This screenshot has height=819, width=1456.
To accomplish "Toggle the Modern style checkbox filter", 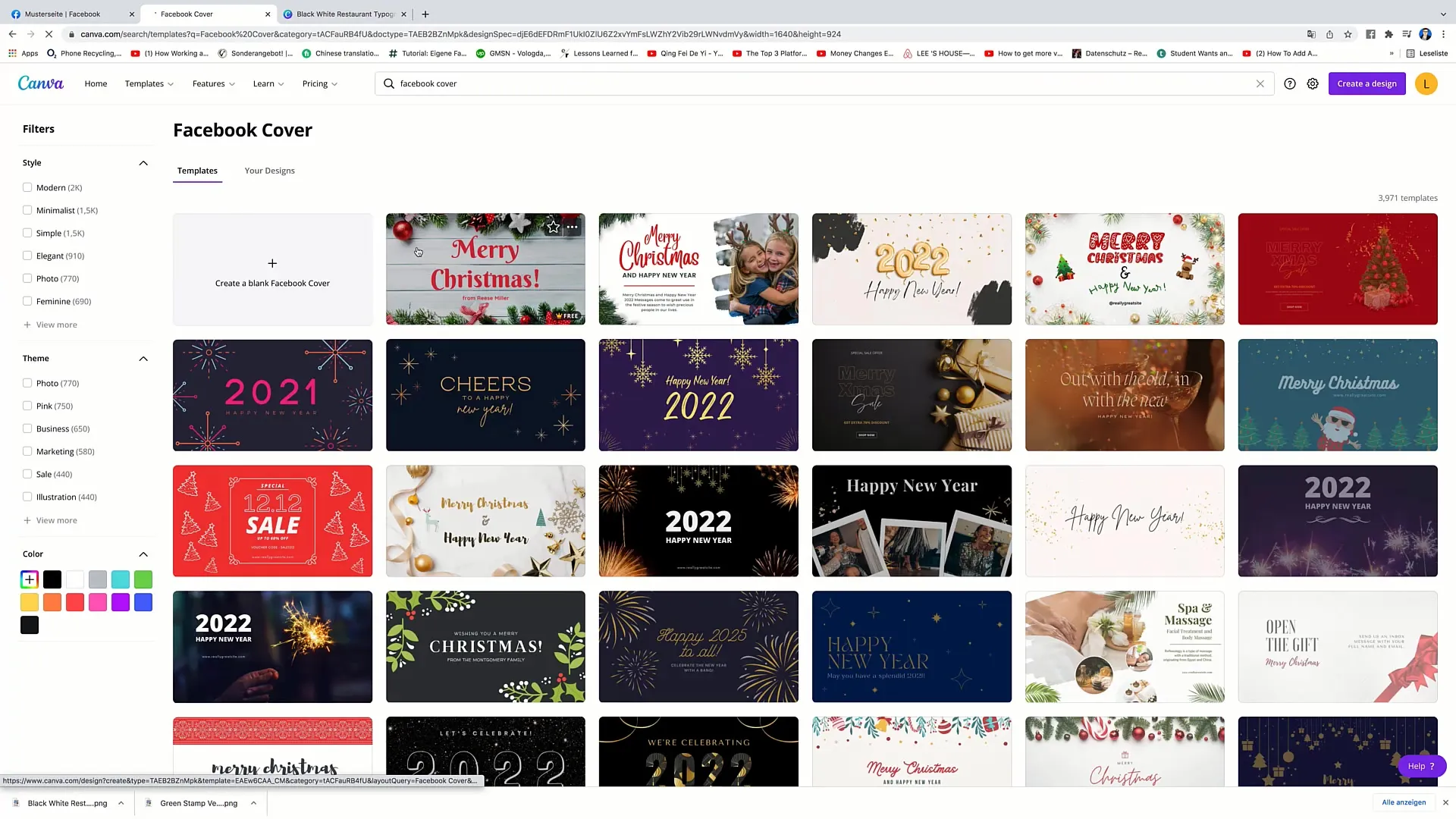I will tap(27, 187).
